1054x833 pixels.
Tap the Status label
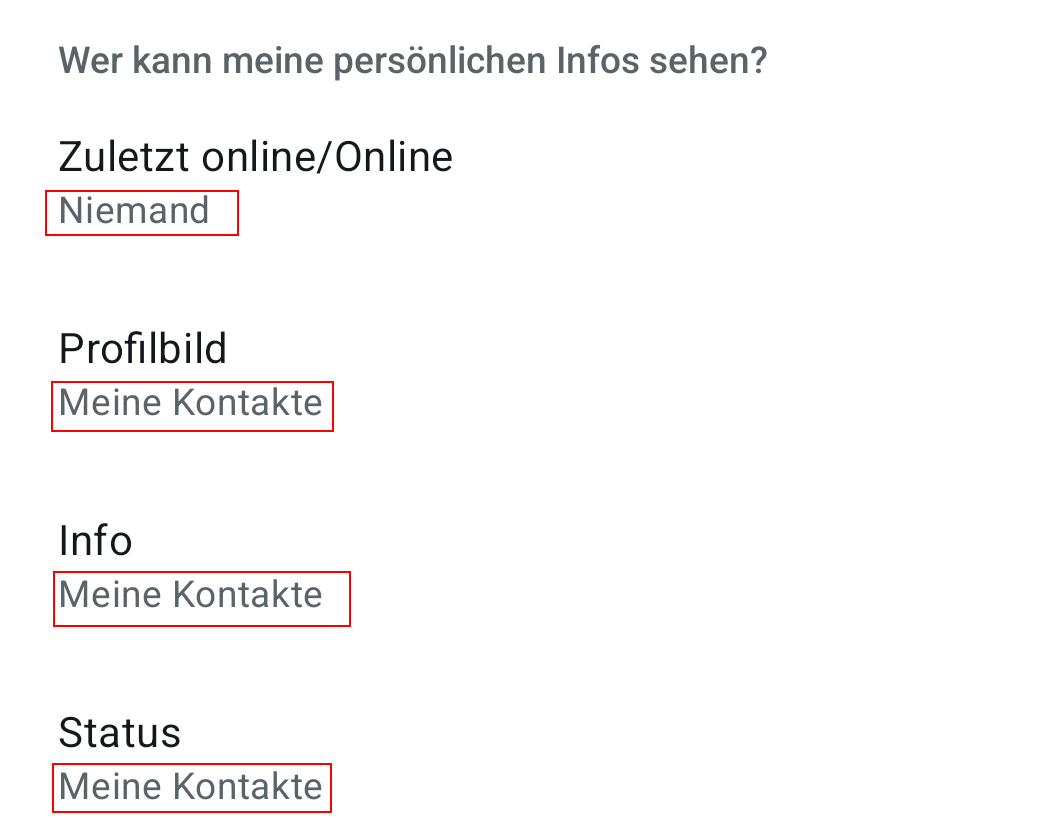coord(120,733)
